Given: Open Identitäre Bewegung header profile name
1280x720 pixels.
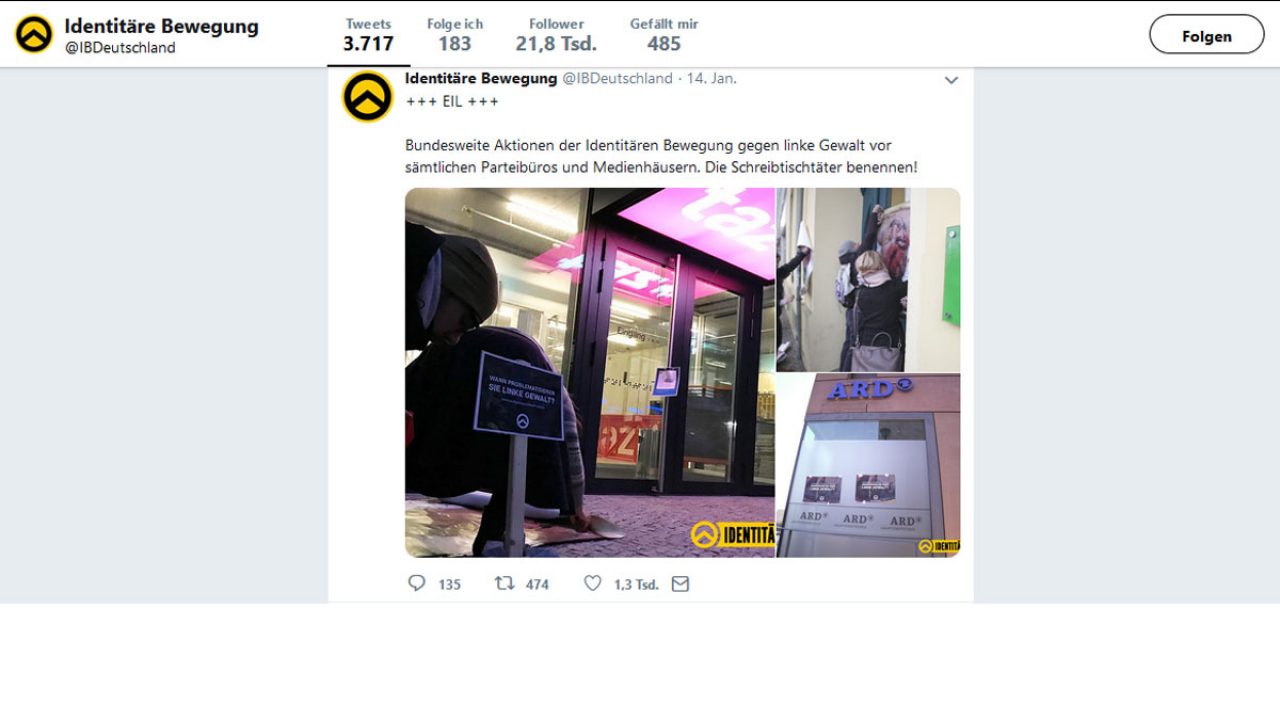Looking at the screenshot, I should (x=161, y=26).
